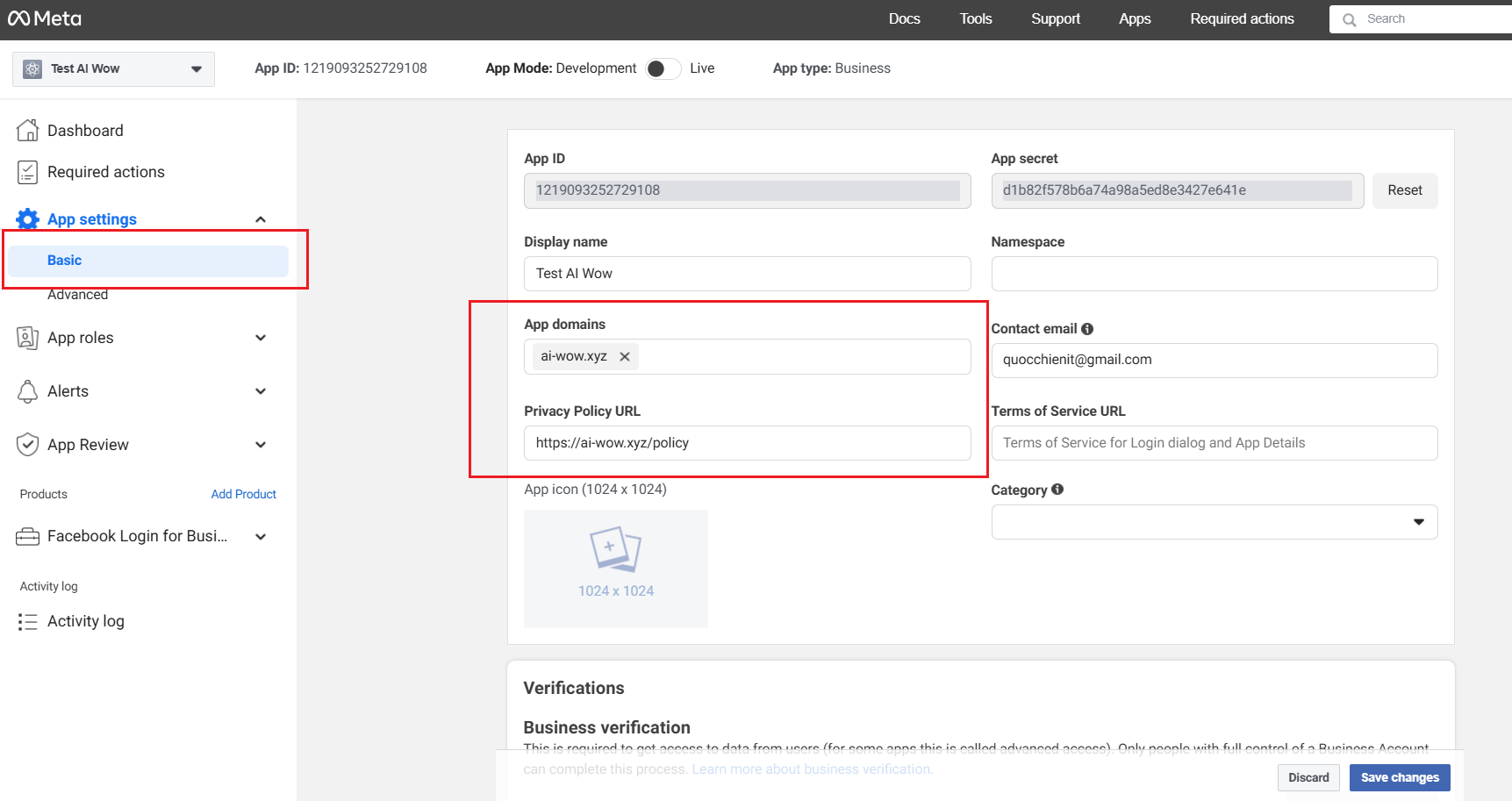Click the Contact email info icon
1512x801 pixels.
tap(1087, 329)
